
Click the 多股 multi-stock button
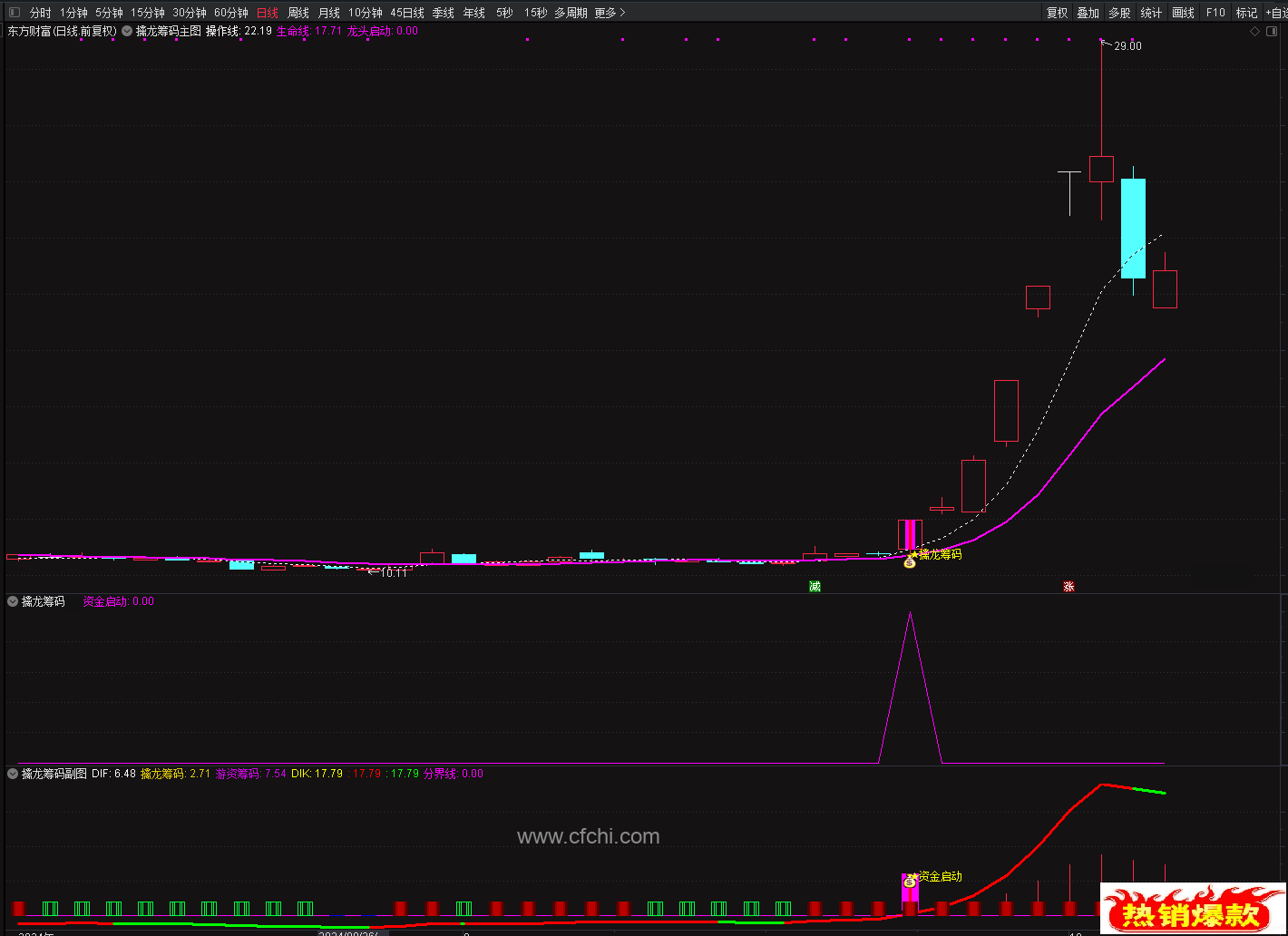(x=1120, y=13)
